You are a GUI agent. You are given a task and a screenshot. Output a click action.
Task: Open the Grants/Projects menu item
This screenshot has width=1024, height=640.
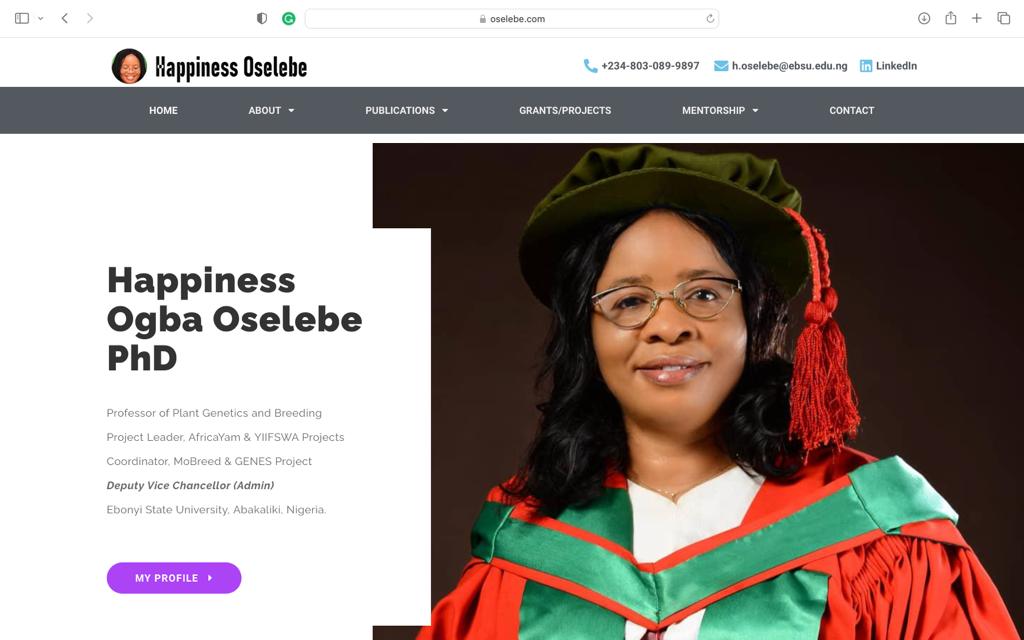(565, 110)
